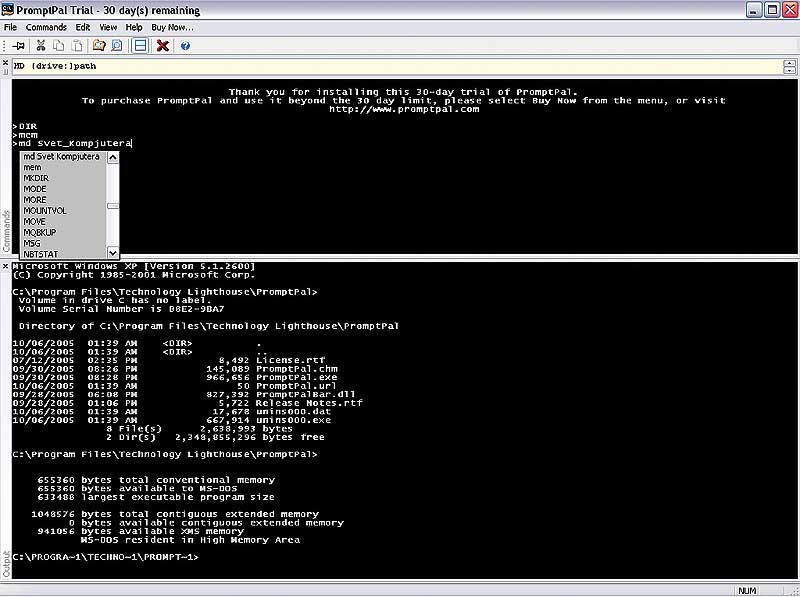
Task: Click the Copy toolbar icon
Action: coord(59,46)
